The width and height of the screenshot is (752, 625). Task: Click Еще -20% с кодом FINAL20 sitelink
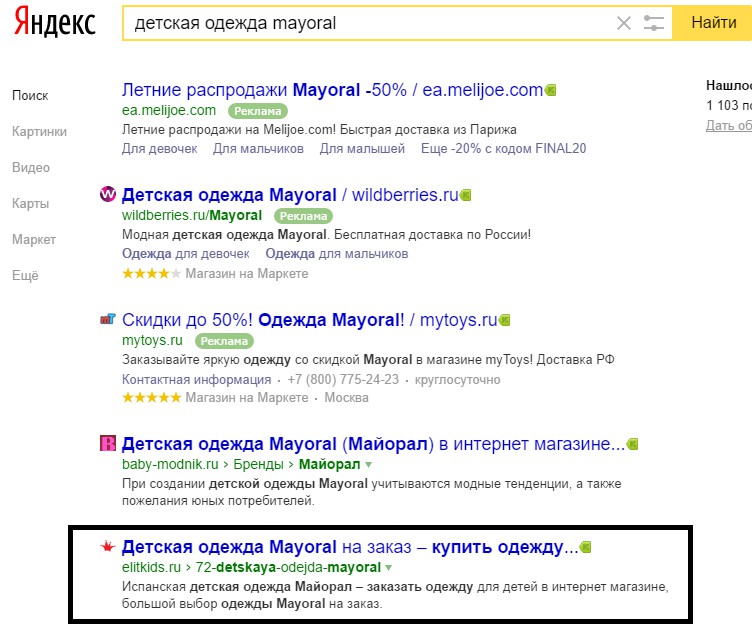click(x=503, y=149)
